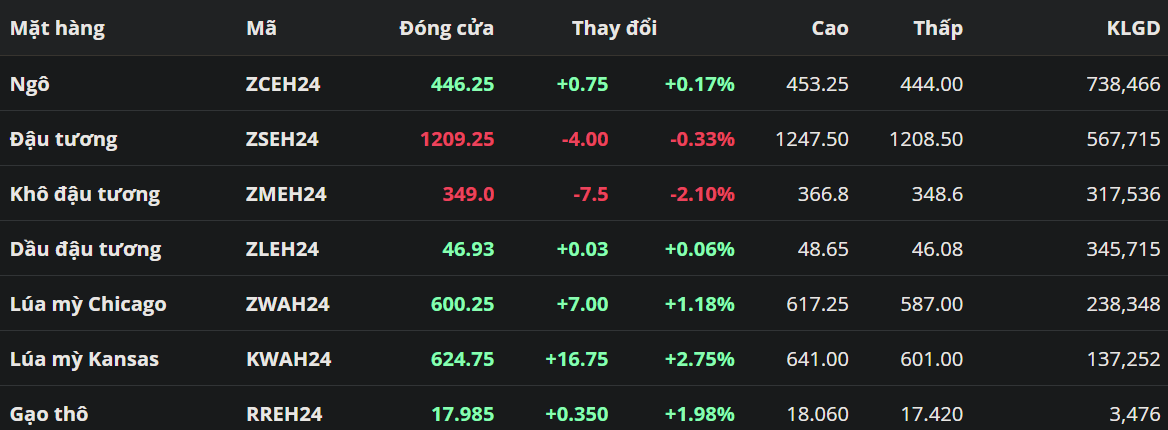Select the +2.75% change value
The image size is (1168, 430).
tap(699, 359)
